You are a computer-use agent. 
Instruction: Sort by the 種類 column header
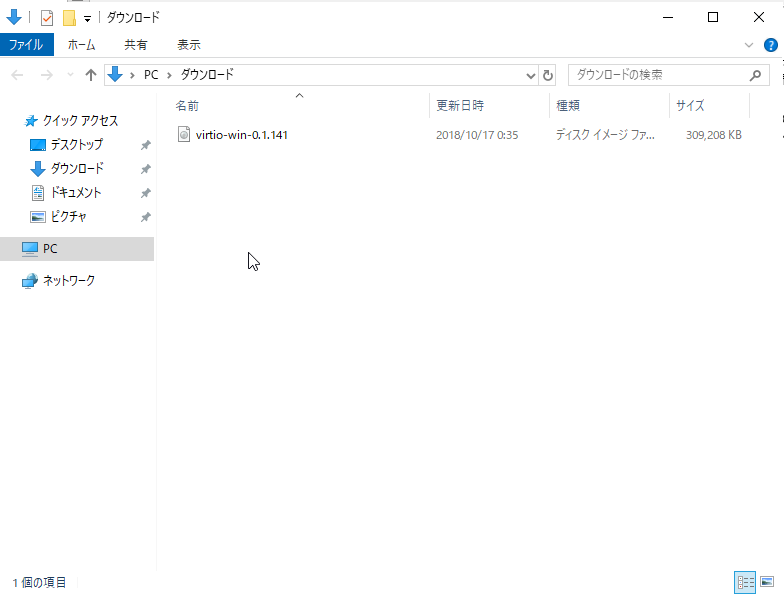609,106
